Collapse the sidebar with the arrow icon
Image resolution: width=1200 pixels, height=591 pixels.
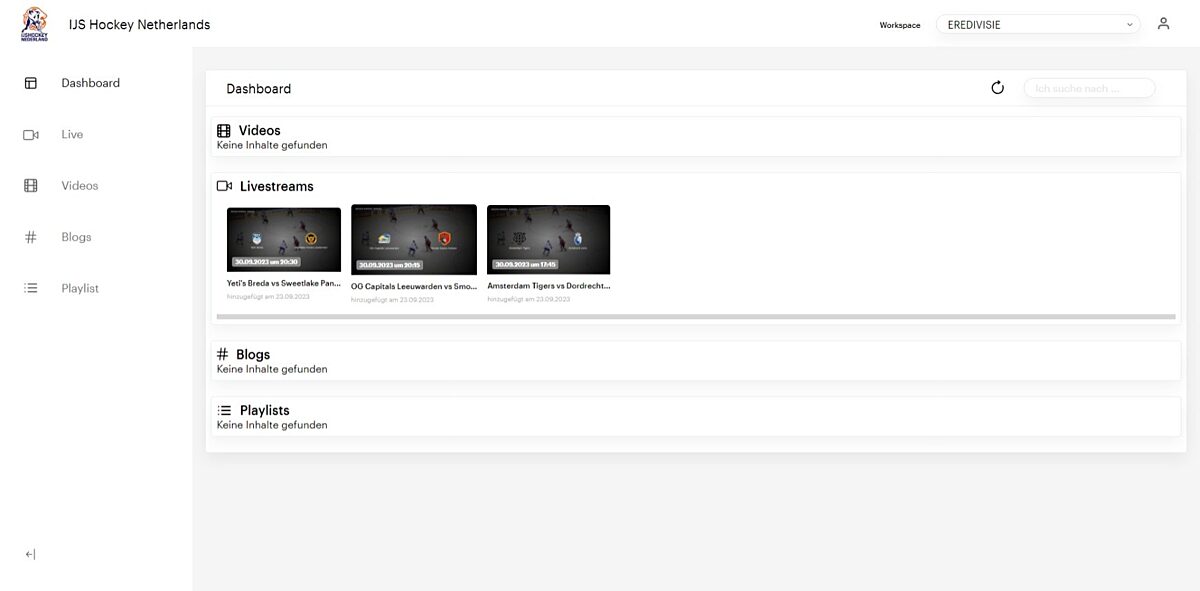(31, 554)
